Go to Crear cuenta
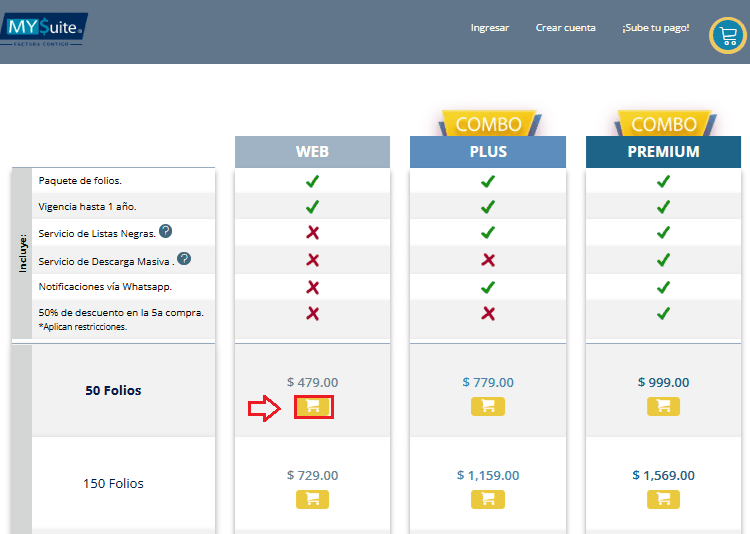This screenshot has height=534, width=750. coord(565,28)
